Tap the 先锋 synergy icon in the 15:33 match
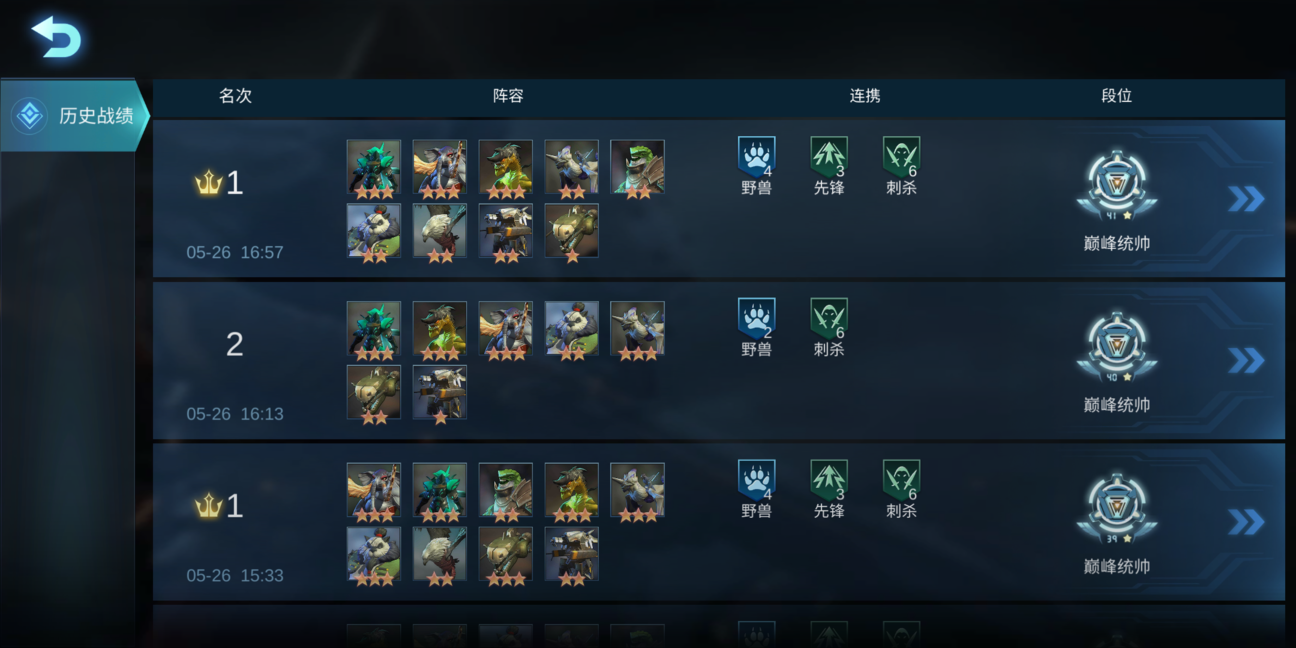Screen dimensions: 1296x648 pos(829,481)
